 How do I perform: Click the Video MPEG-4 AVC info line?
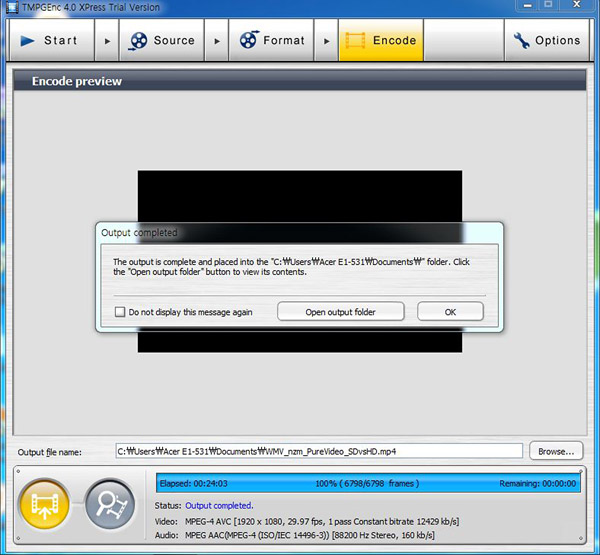point(307,522)
